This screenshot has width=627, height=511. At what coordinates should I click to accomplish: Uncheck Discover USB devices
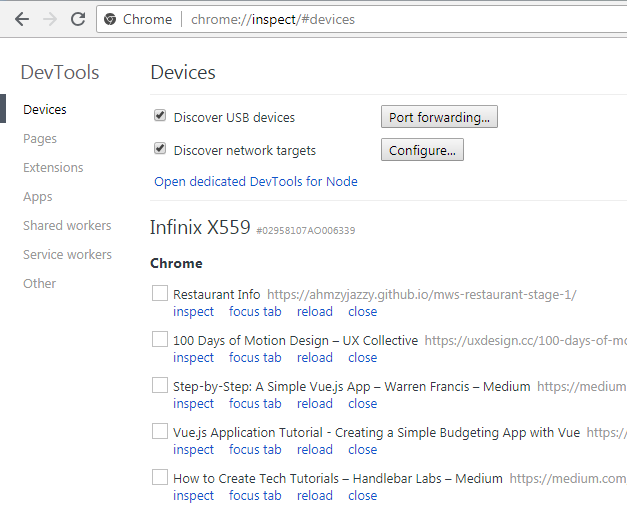pos(160,116)
